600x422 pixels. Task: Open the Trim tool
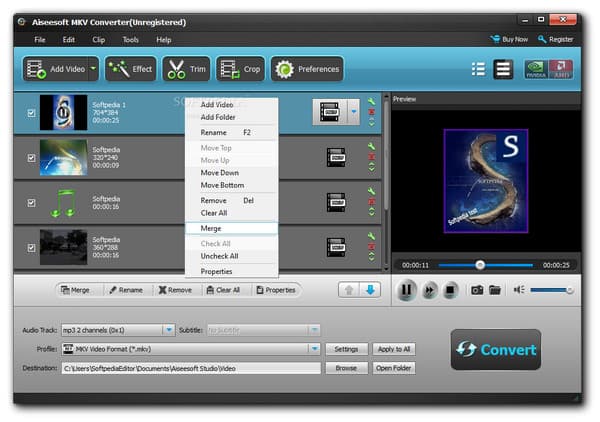[186, 69]
